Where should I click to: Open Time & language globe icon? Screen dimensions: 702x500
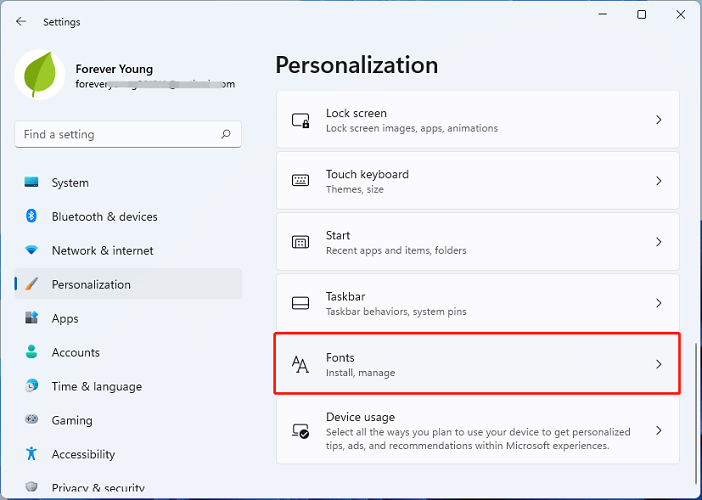[31, 387]
